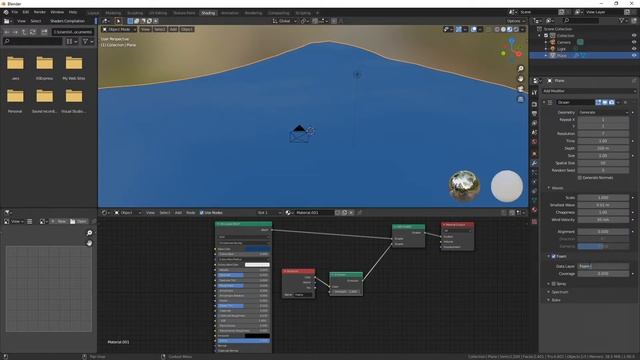Open My Web Sites folder

point(74,67)
